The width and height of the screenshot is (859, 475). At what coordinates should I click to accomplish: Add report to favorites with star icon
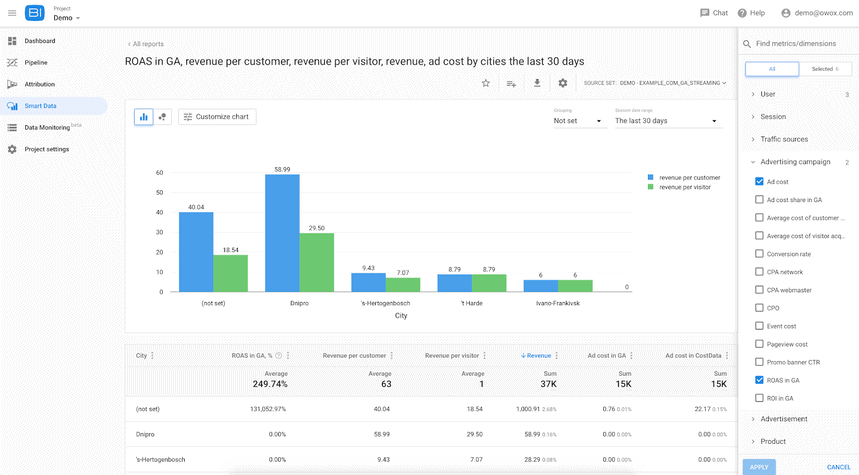coord(485,83)
